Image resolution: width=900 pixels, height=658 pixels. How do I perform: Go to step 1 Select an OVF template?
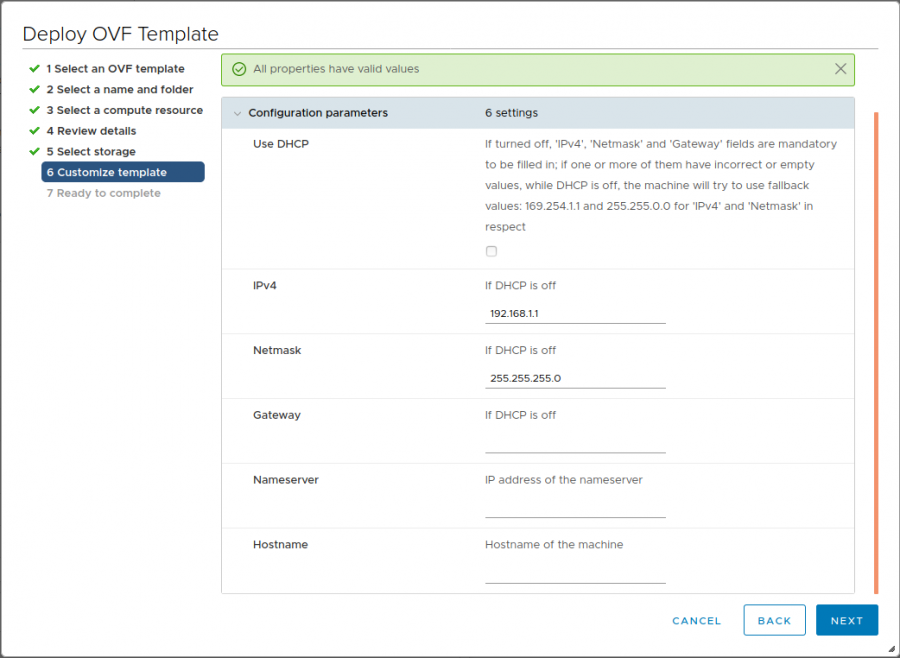coord(115,69)
